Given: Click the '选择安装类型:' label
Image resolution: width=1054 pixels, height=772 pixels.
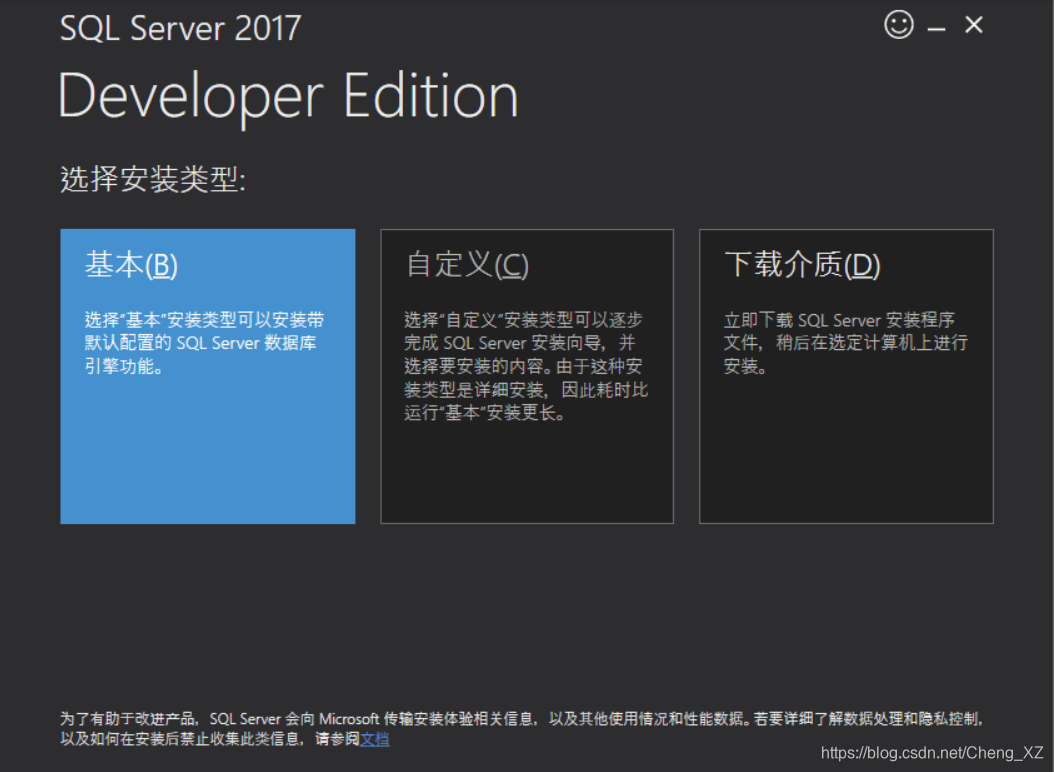Looking at the screenshot, I should (x=153, y=179).
